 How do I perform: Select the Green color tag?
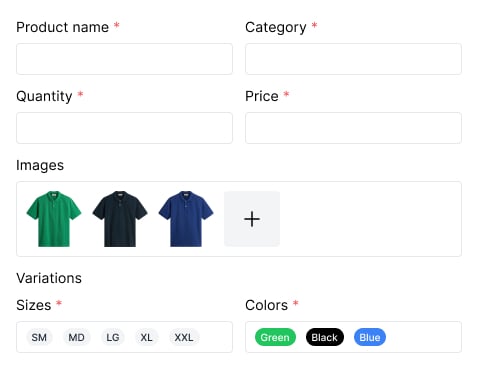[x=275, y=337]
